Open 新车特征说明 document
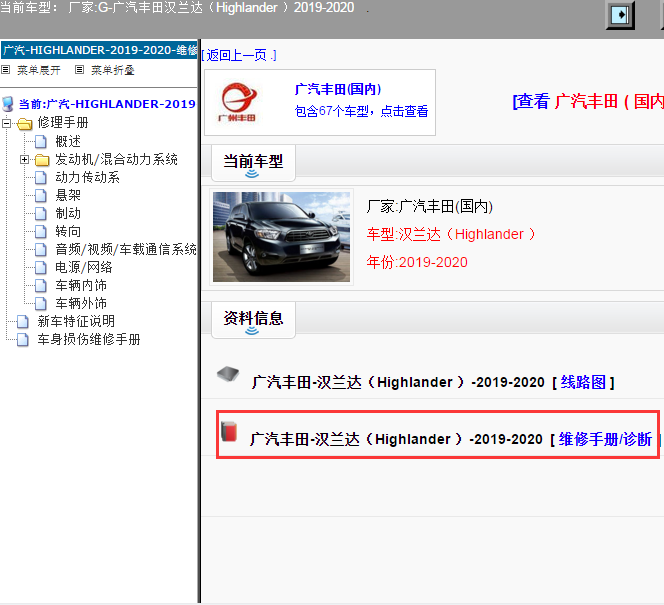Image resolution: width=664 pixels, height=605 pixels. coord(76,321)
